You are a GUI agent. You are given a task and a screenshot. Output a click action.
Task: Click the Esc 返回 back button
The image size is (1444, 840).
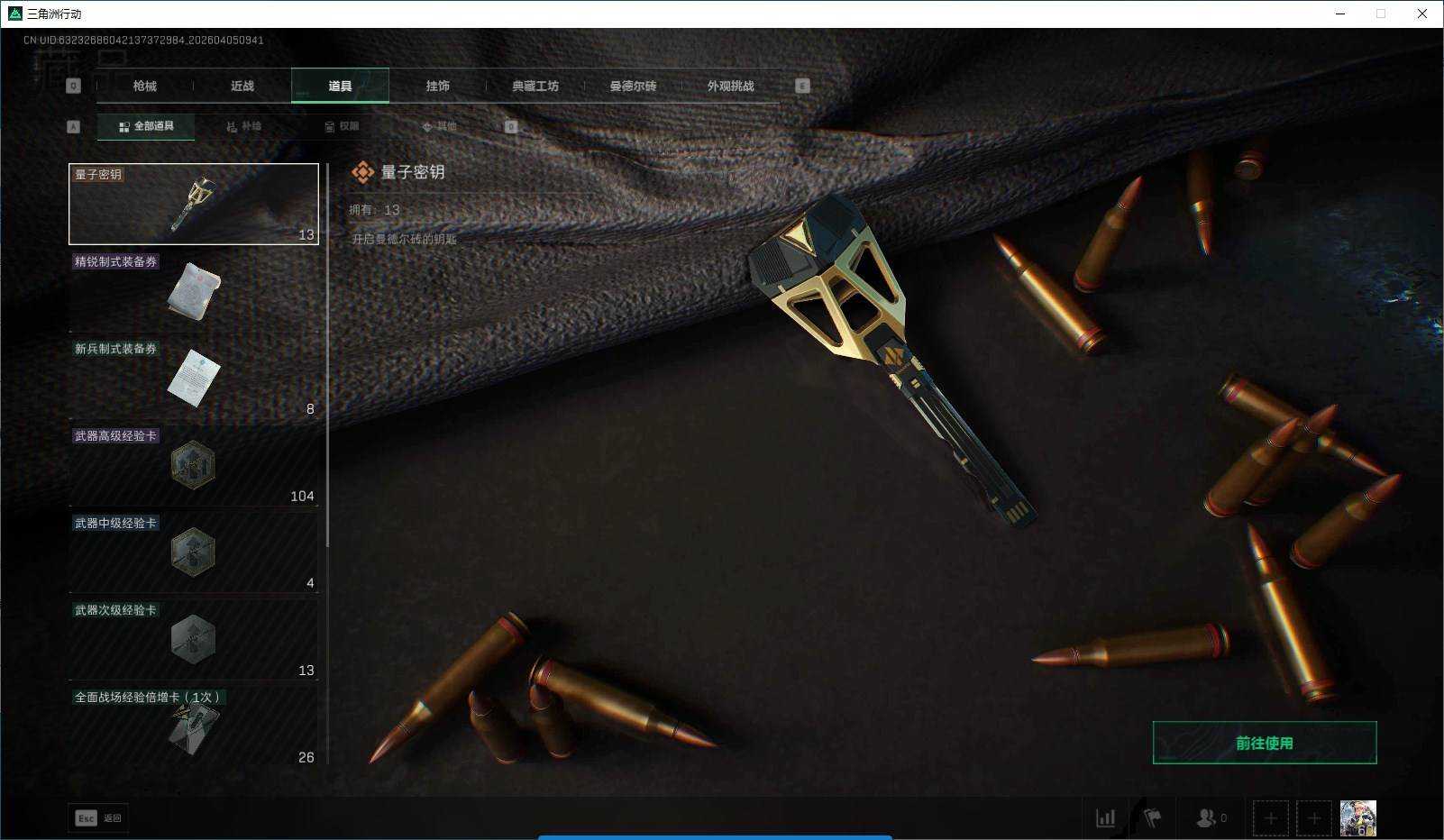pos(98,818)
